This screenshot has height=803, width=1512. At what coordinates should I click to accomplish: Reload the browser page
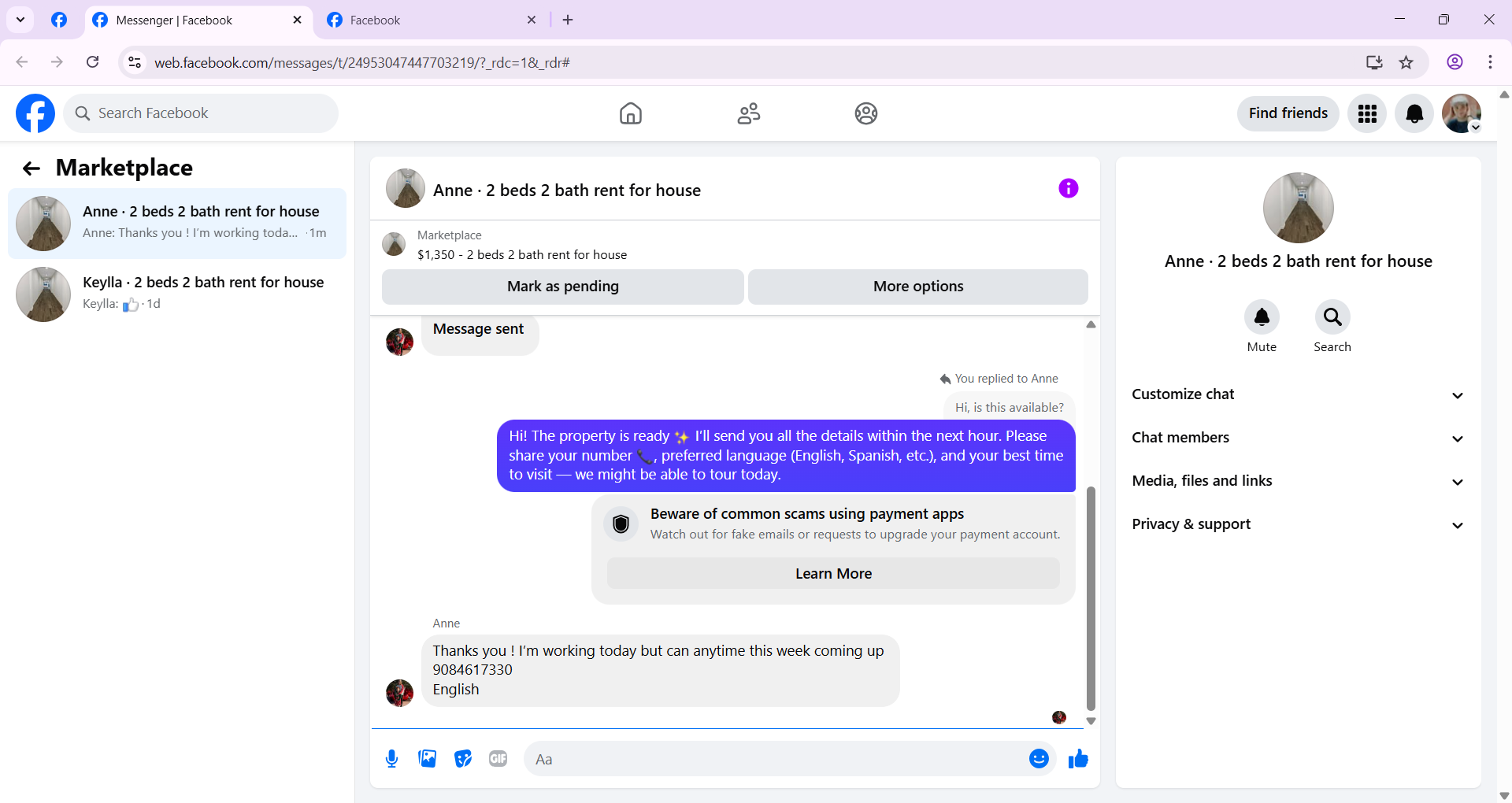[93, 62]
